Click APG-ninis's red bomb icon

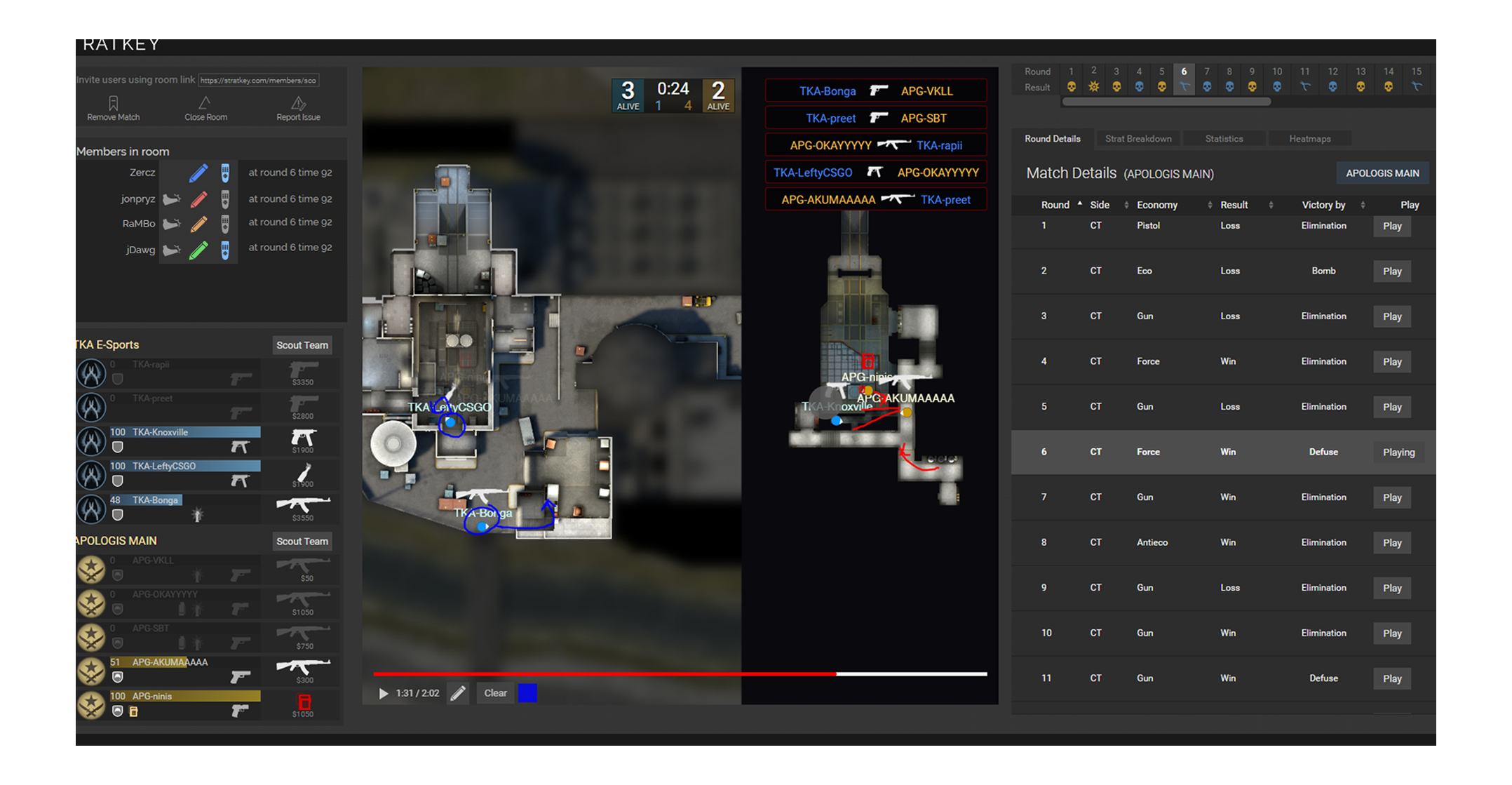click(304, 702)
